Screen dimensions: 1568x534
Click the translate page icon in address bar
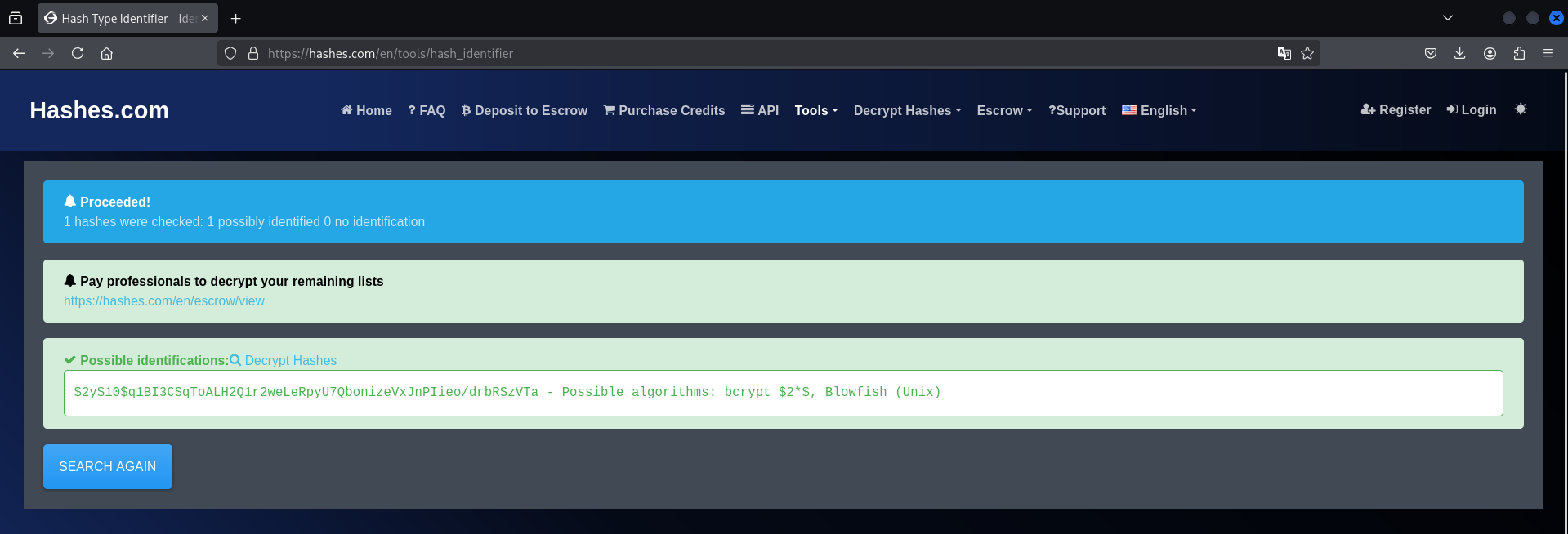[x=1284, y=53]
